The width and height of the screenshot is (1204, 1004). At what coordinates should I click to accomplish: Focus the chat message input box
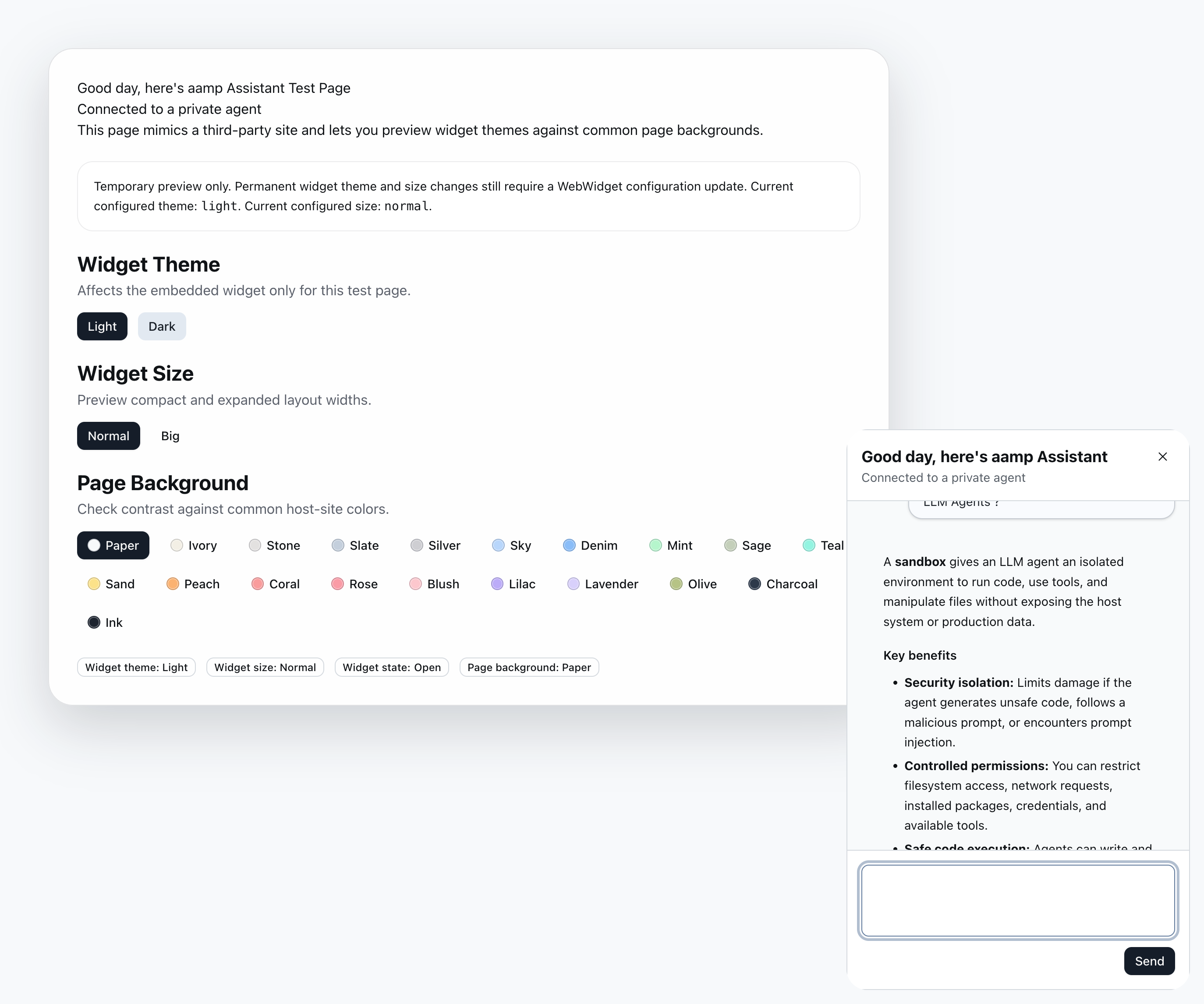click(x=1018, y=901)
